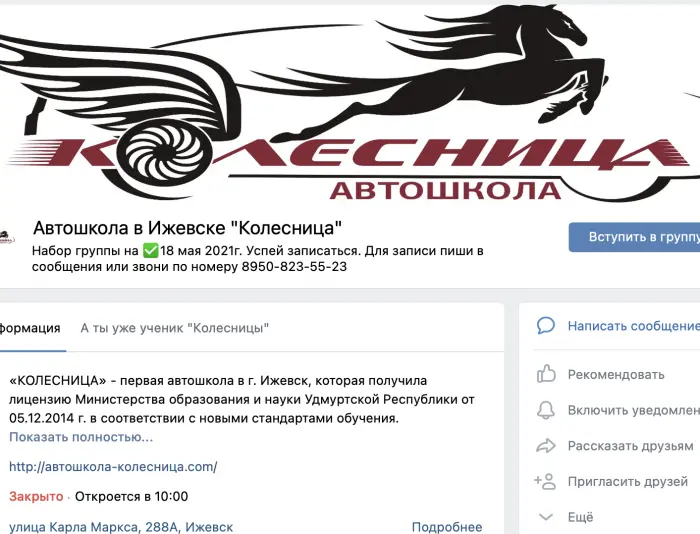The width and height of the screenshot is (700, 534).
Task: Choose Пригласить друзей option
Action: (x=628, y=481)
